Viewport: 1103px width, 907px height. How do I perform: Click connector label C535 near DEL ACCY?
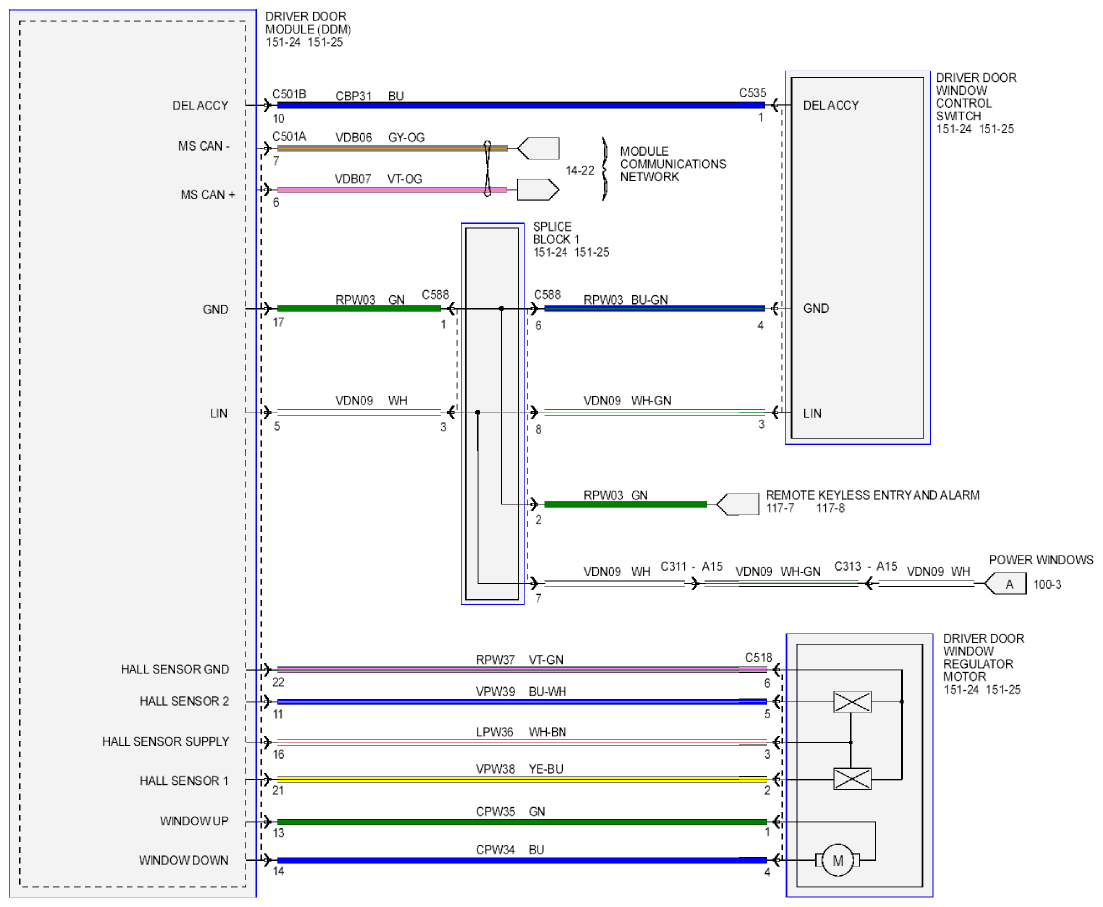coord(753,93)
